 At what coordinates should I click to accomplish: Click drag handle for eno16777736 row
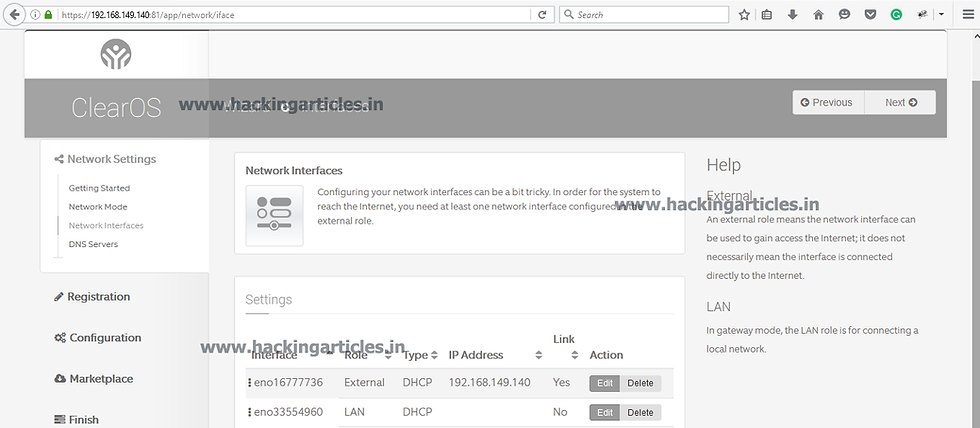pyautogui.click(x=249, y=382)
